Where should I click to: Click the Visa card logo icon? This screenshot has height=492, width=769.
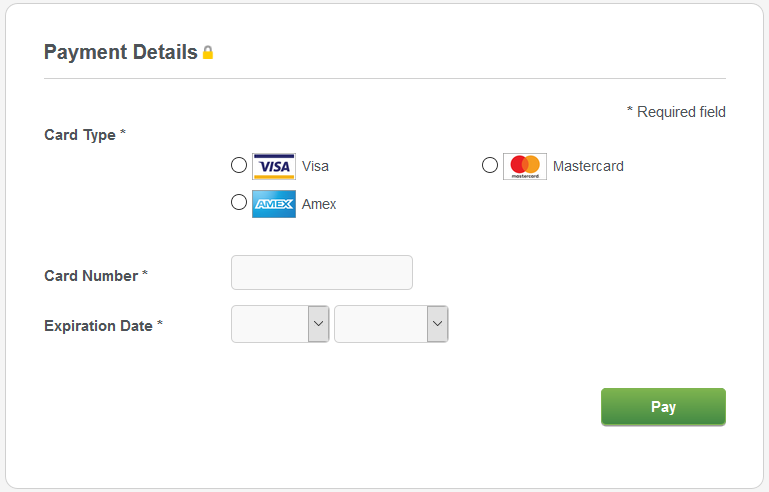tap(274, 166)
